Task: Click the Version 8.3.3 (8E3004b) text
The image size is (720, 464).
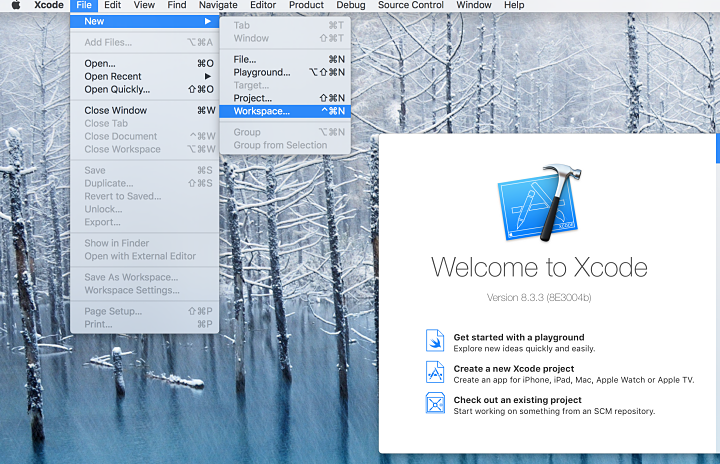Action: pyautogui.click(x=539, y=297)
